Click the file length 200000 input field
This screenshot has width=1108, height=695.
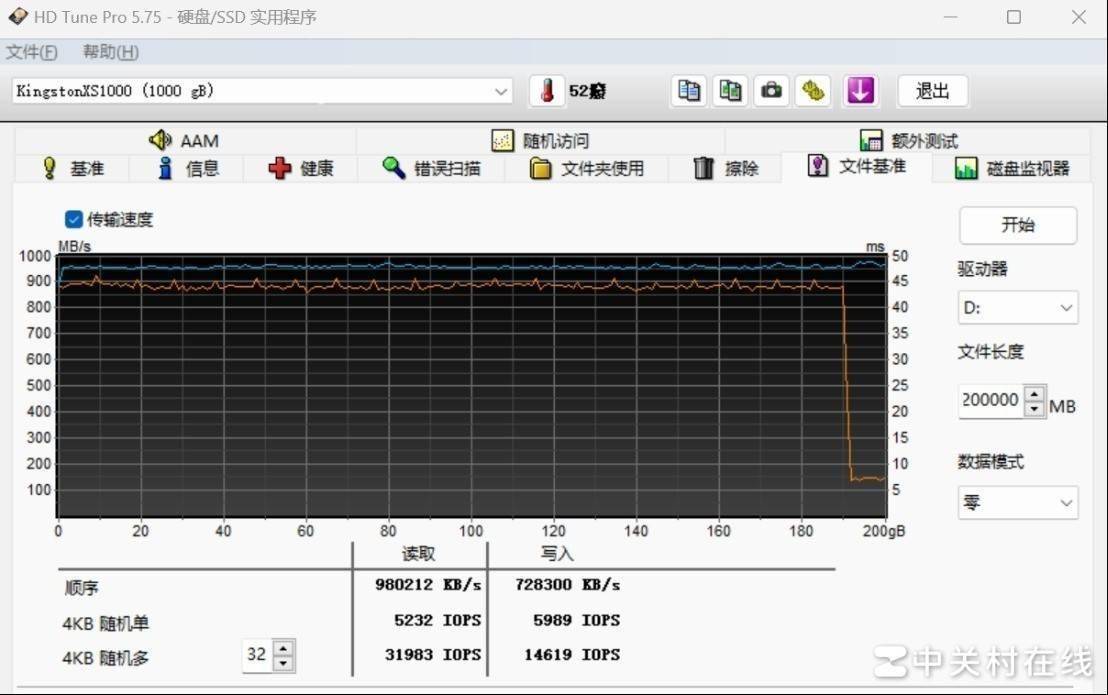click(x=991, y=400)
